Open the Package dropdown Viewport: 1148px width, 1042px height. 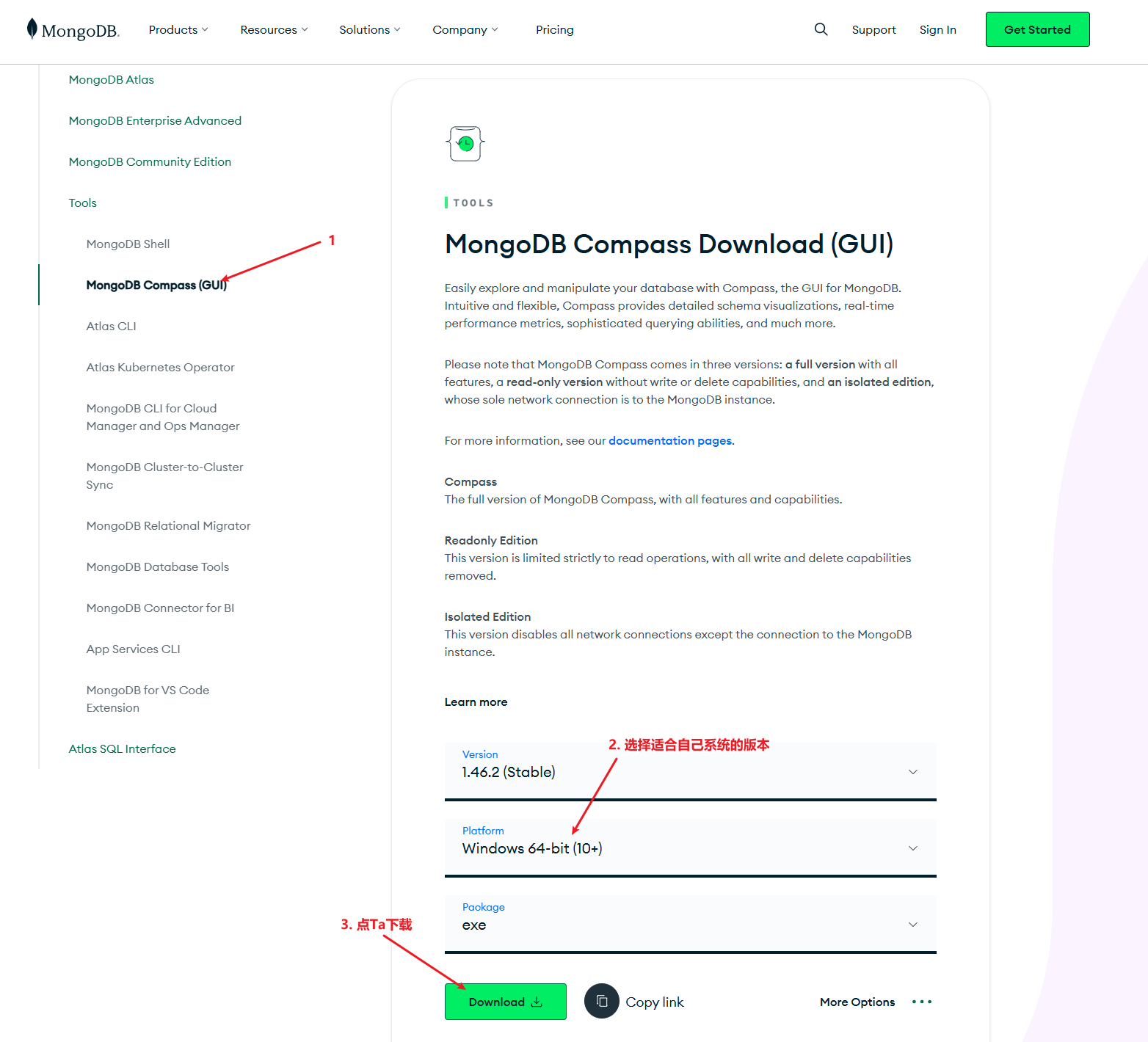pyautogui.click(x=690, y=924)
